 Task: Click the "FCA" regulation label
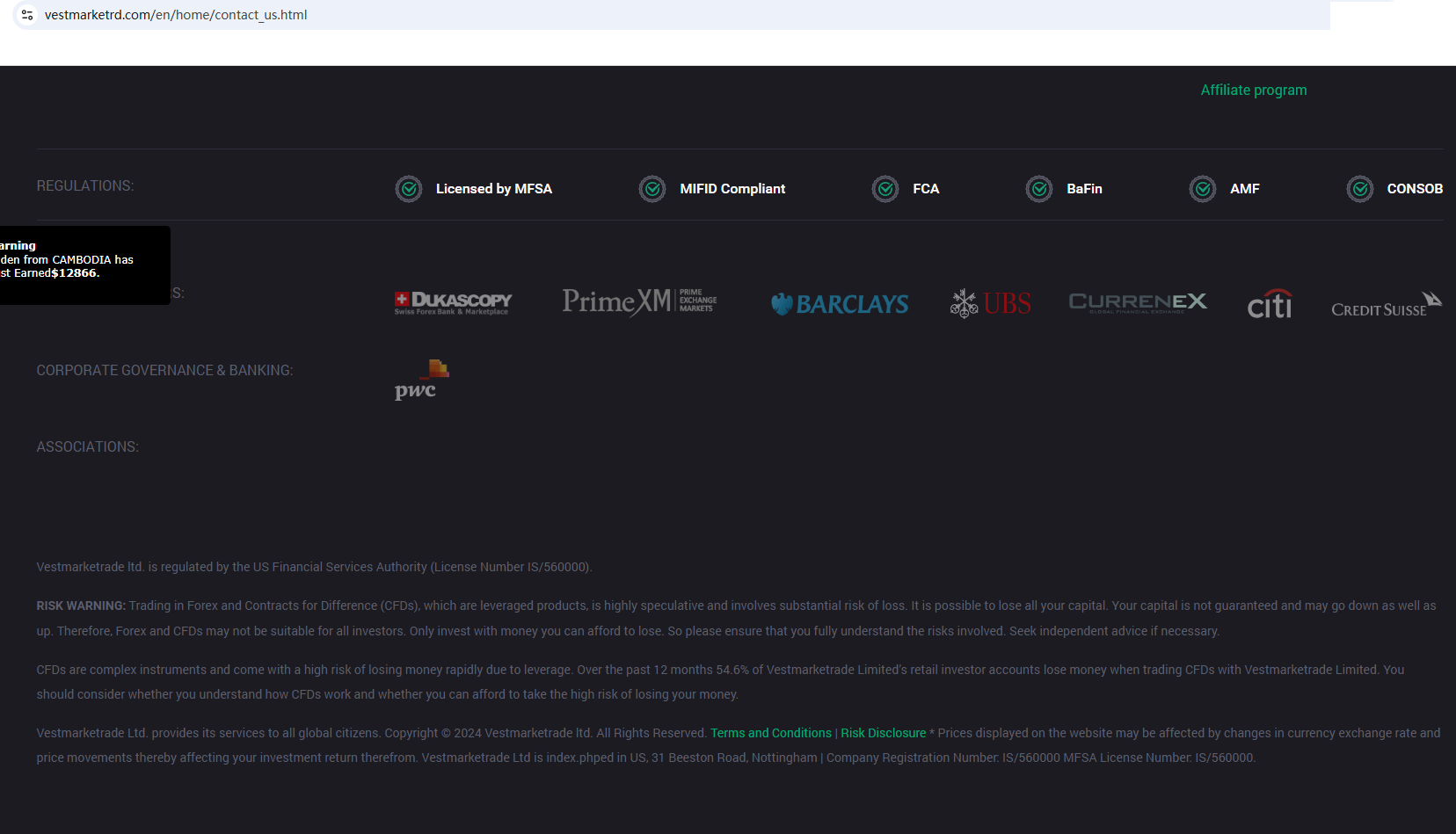926,189
